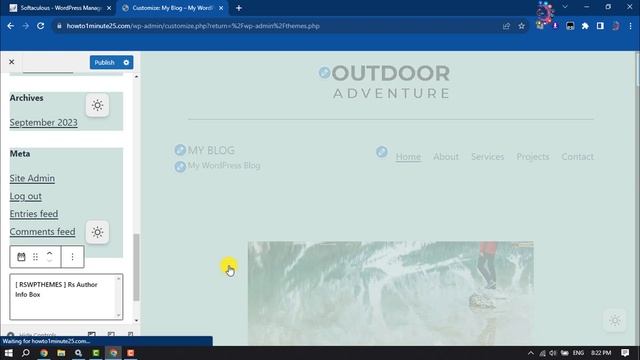Screen dimensions: 640x360
Task: Click the OUTDOOR ADVENTURE logo
Action: point(391,82)
